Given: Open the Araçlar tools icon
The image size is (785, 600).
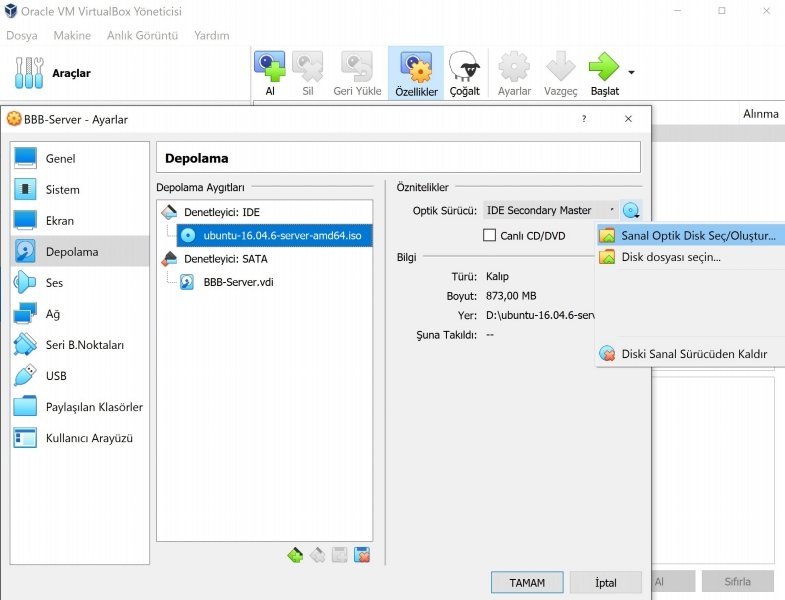Looking at the screenshot, I should coord(29,73).
